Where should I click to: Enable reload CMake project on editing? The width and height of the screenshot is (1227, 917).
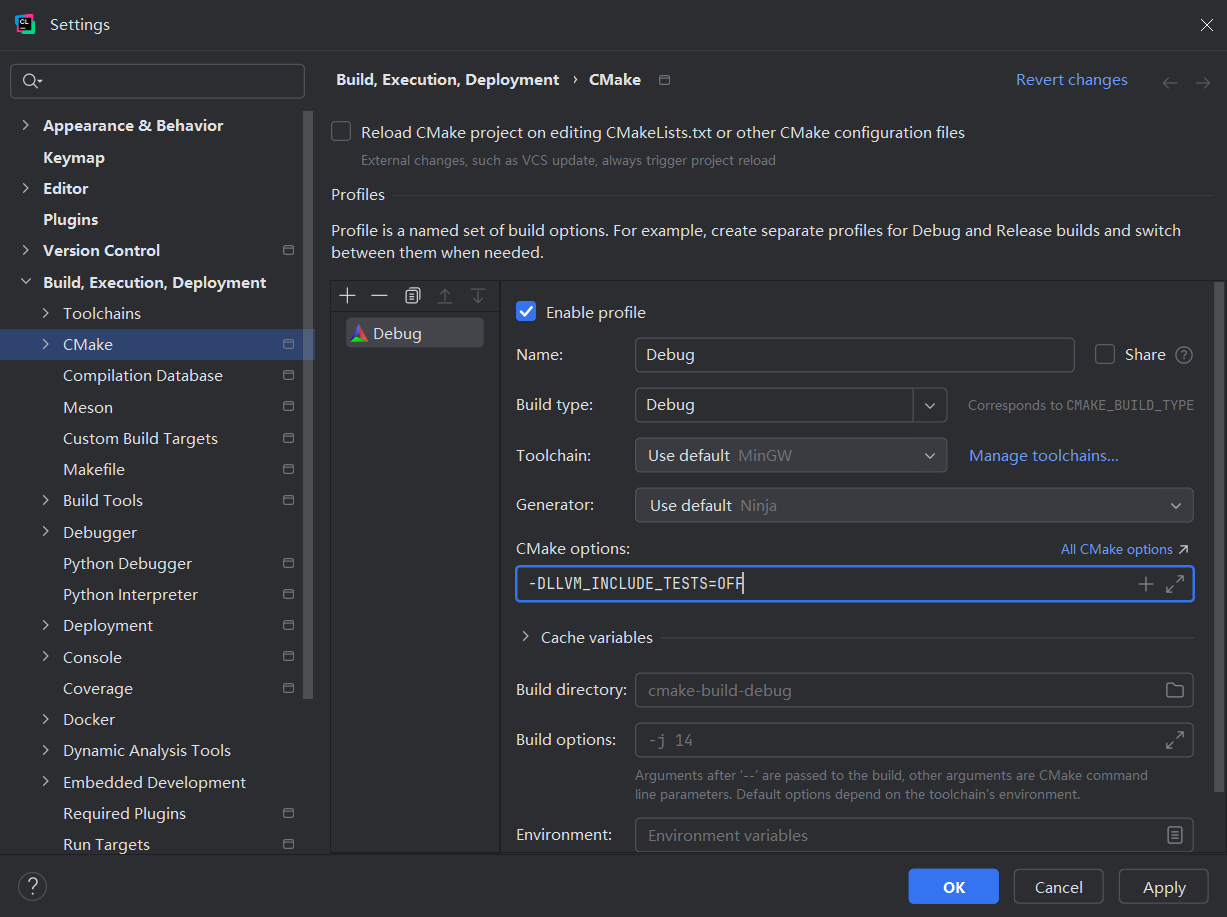tap(342, 132)
